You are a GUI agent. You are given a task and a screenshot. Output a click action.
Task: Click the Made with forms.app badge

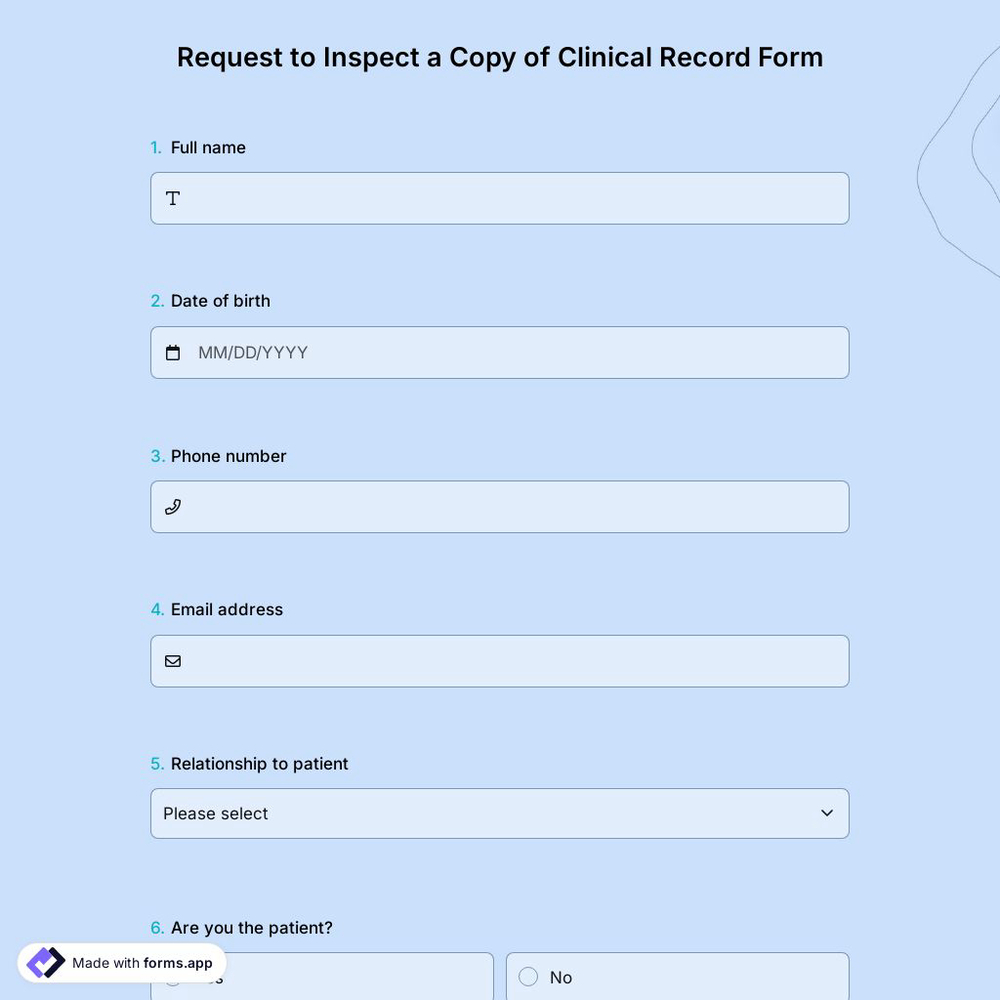coord(120,963)
